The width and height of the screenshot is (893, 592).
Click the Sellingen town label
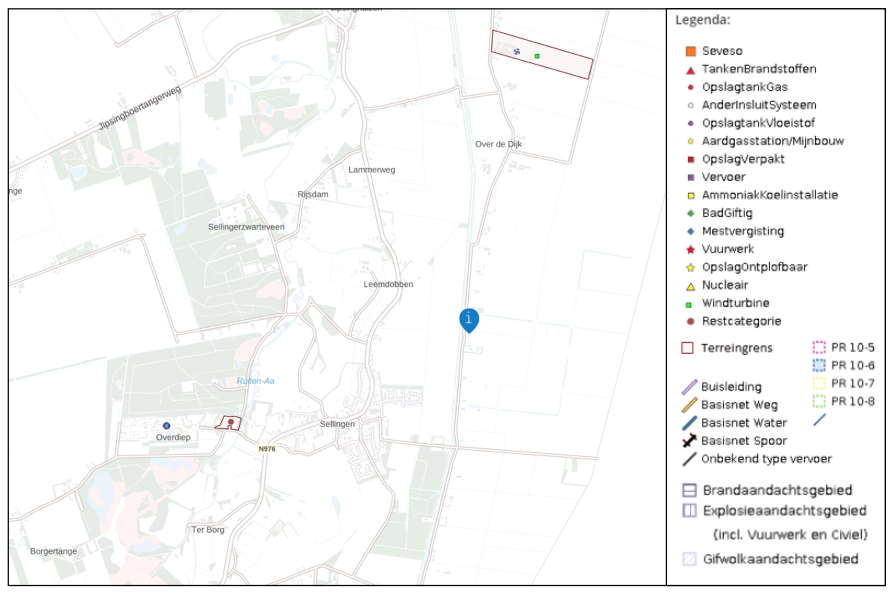pos(337,424)
